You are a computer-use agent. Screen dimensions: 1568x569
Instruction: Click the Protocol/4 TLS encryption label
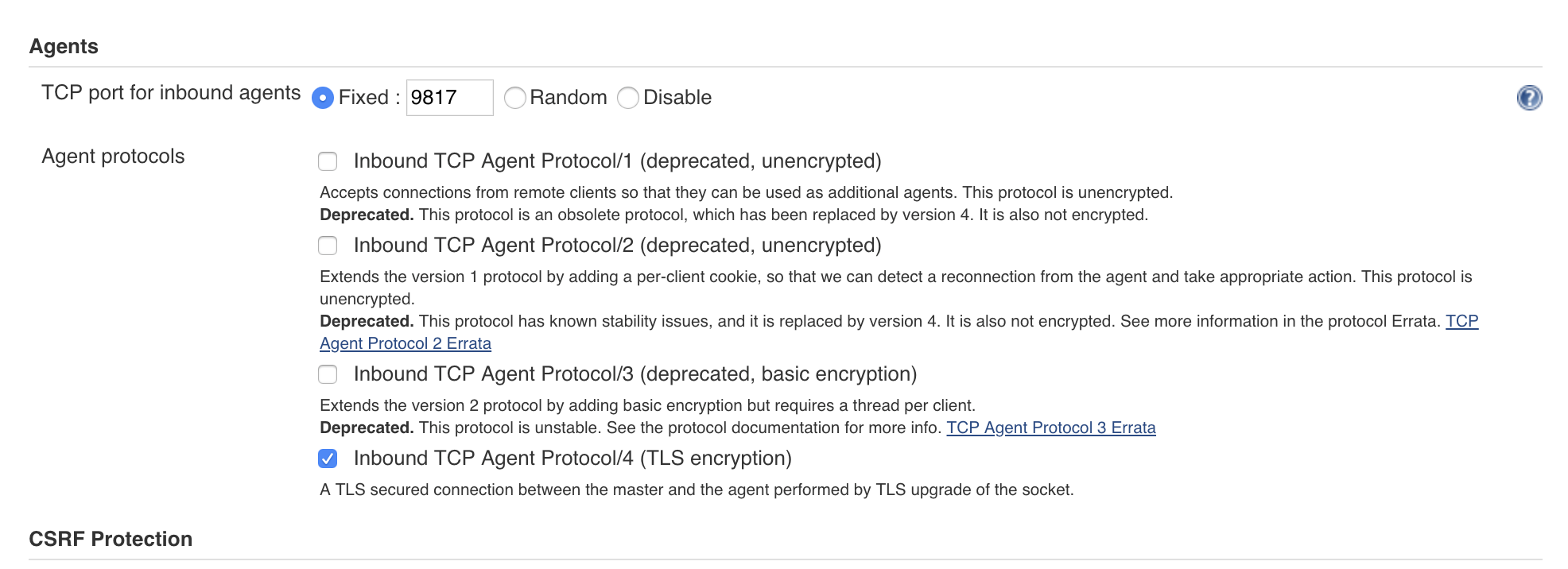point(572,459)
